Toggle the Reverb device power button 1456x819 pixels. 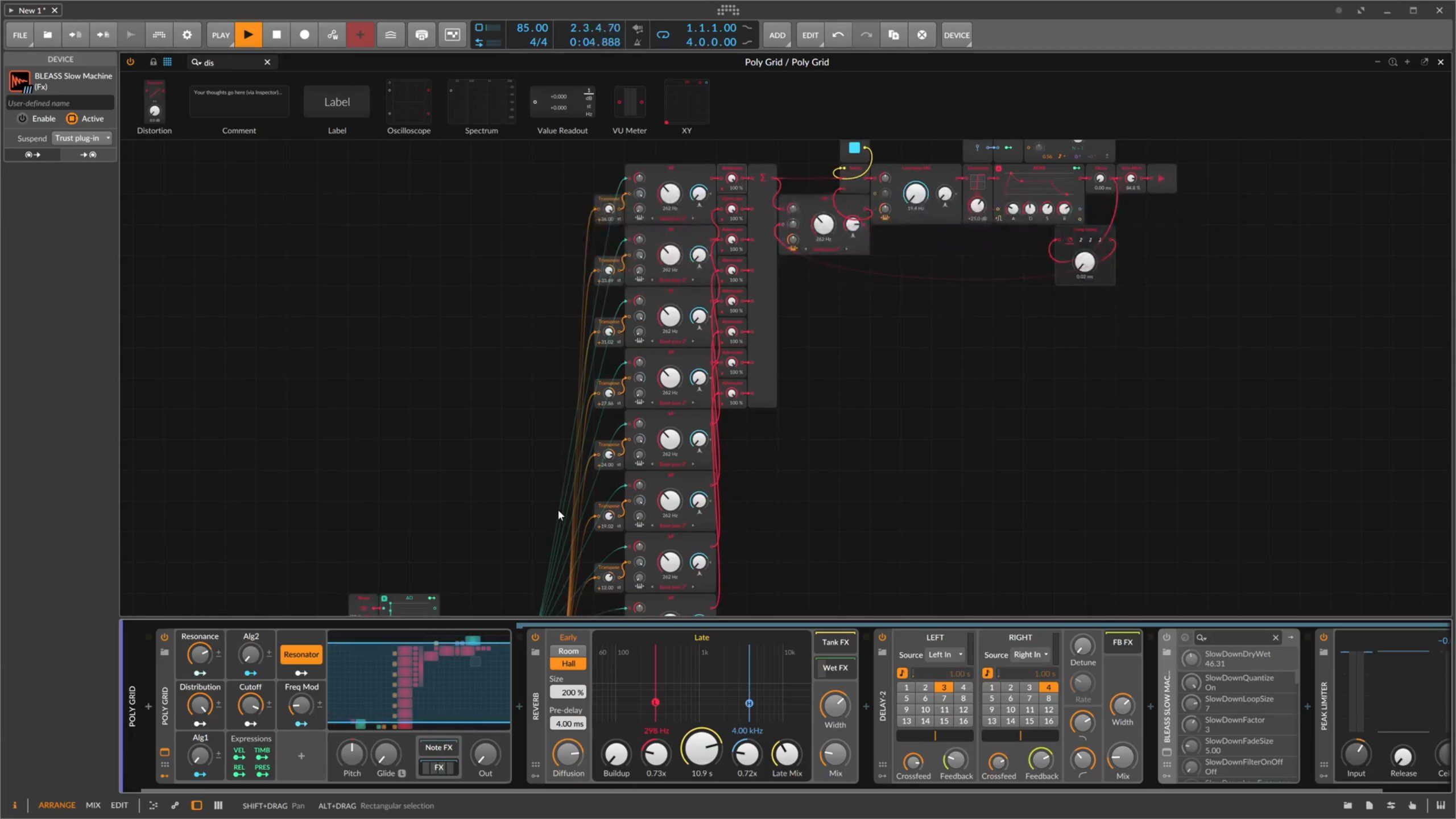(x=535, y=637)
